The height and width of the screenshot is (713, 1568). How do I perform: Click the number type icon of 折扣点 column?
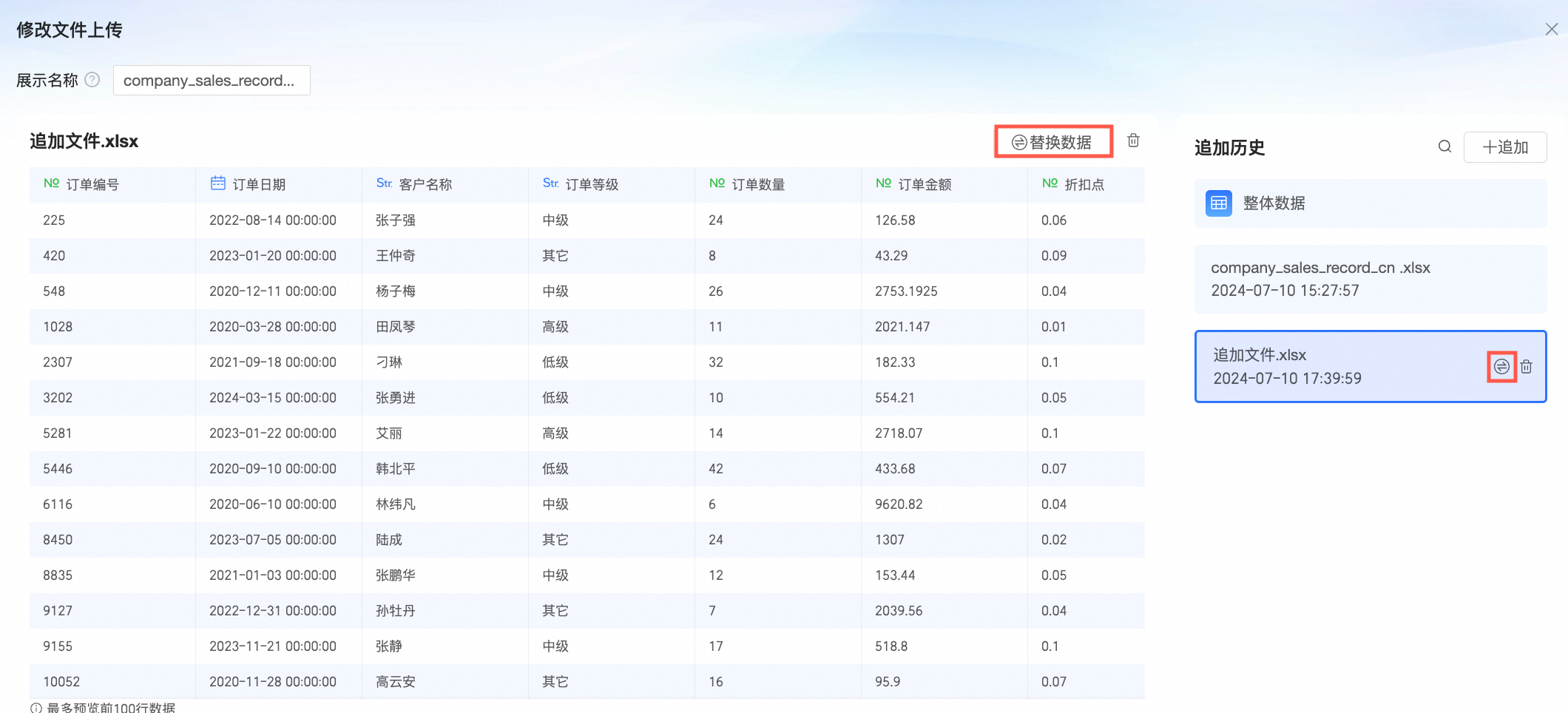1050,183
